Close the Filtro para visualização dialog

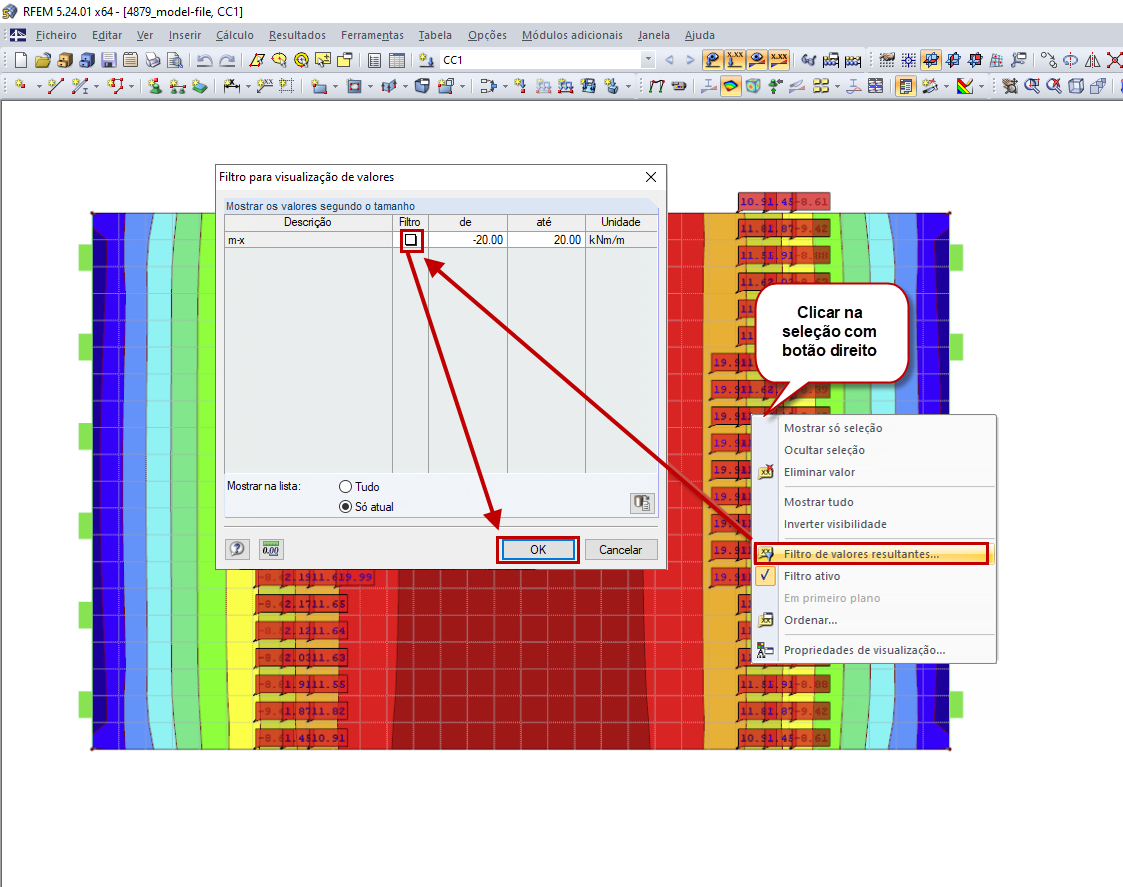pos(650,177)
